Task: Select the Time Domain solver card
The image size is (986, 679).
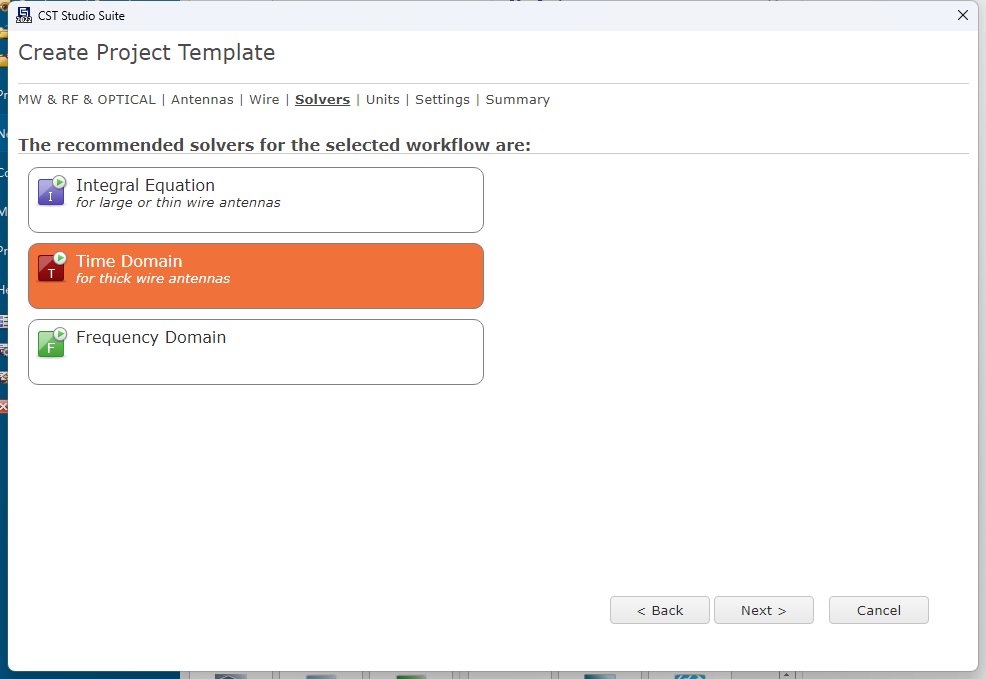Action: coord(256,276)
